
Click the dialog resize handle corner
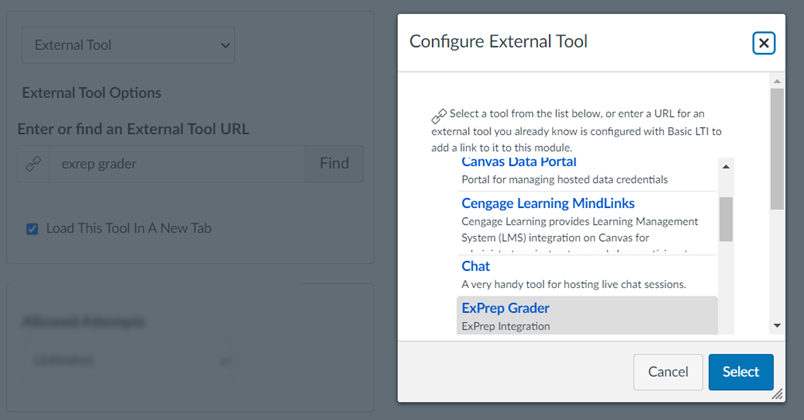pos(777,394)
